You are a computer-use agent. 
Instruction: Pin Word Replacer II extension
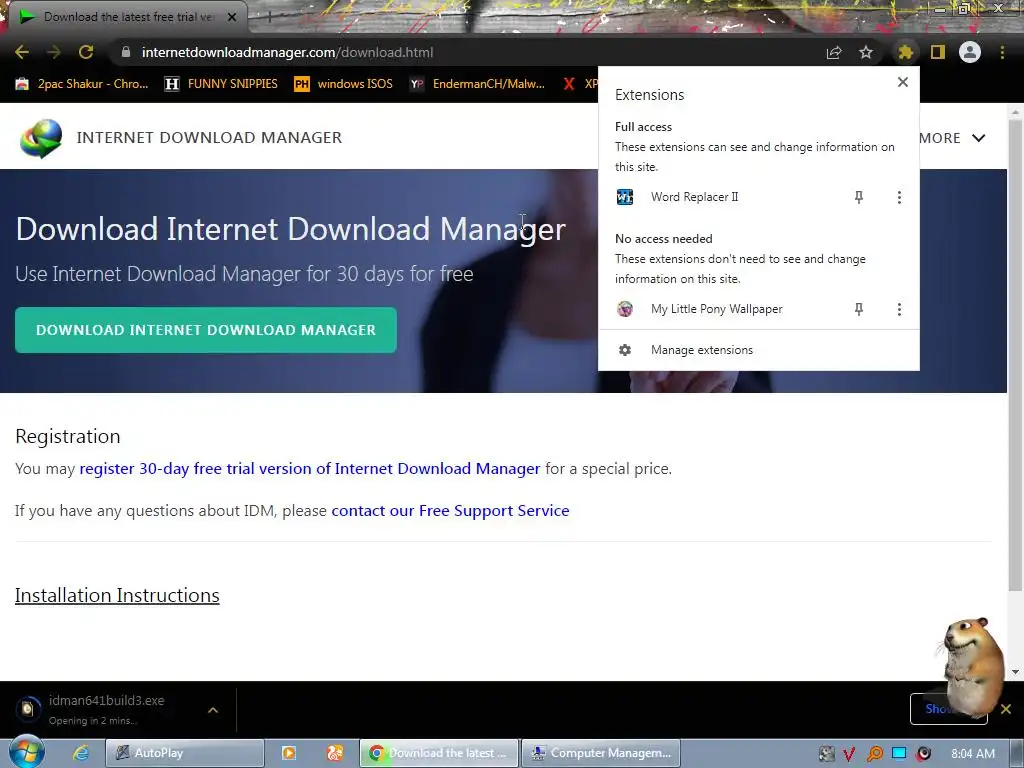[x=859, y=197]
